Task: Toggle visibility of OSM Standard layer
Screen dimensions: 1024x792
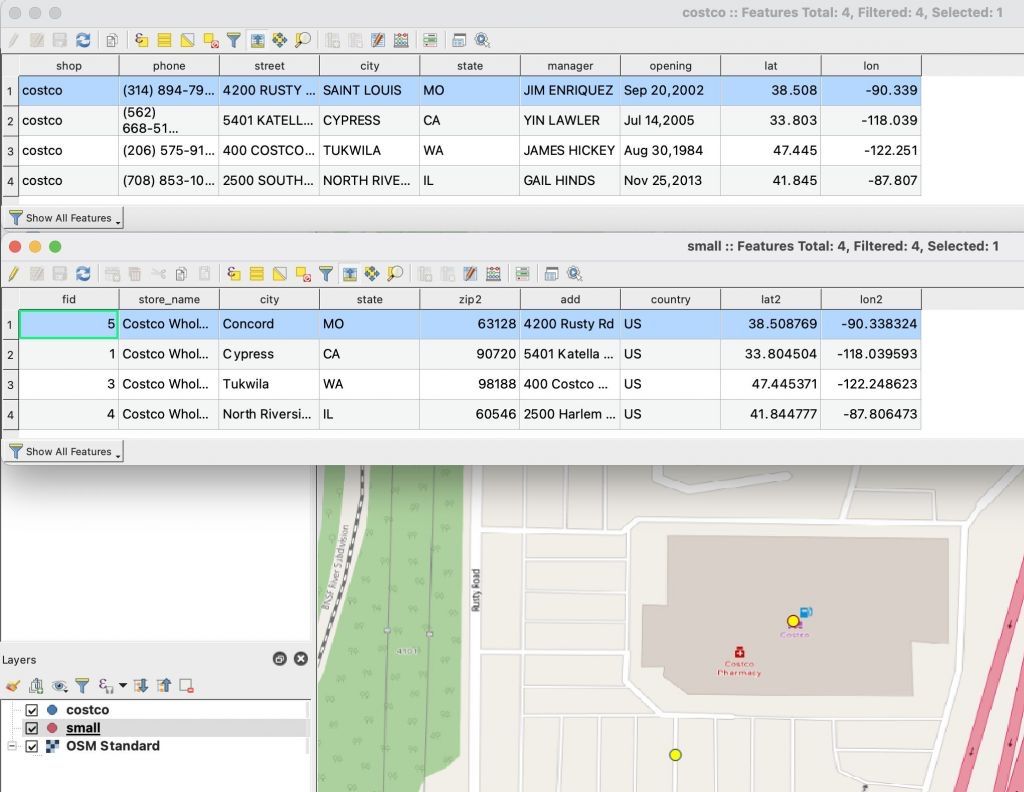Action: 31,746
